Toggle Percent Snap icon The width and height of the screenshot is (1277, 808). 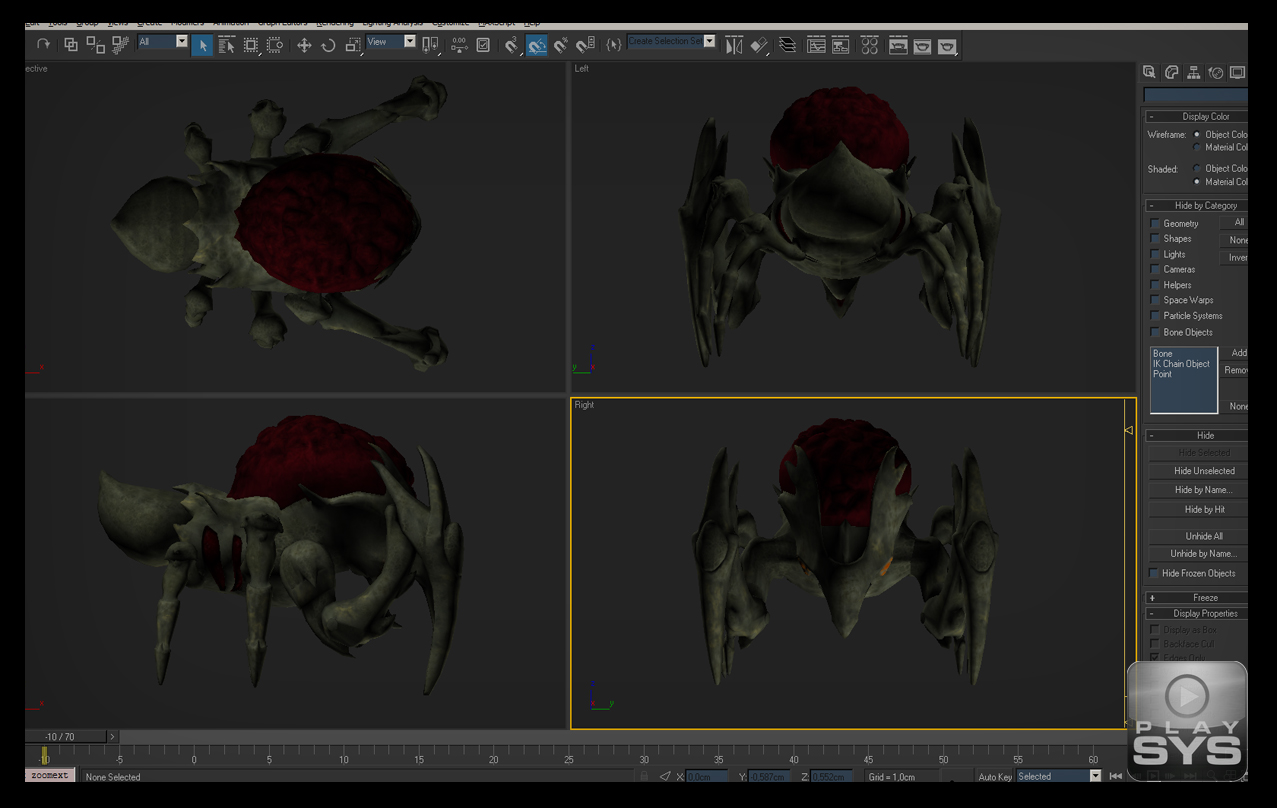coord(560,45)
